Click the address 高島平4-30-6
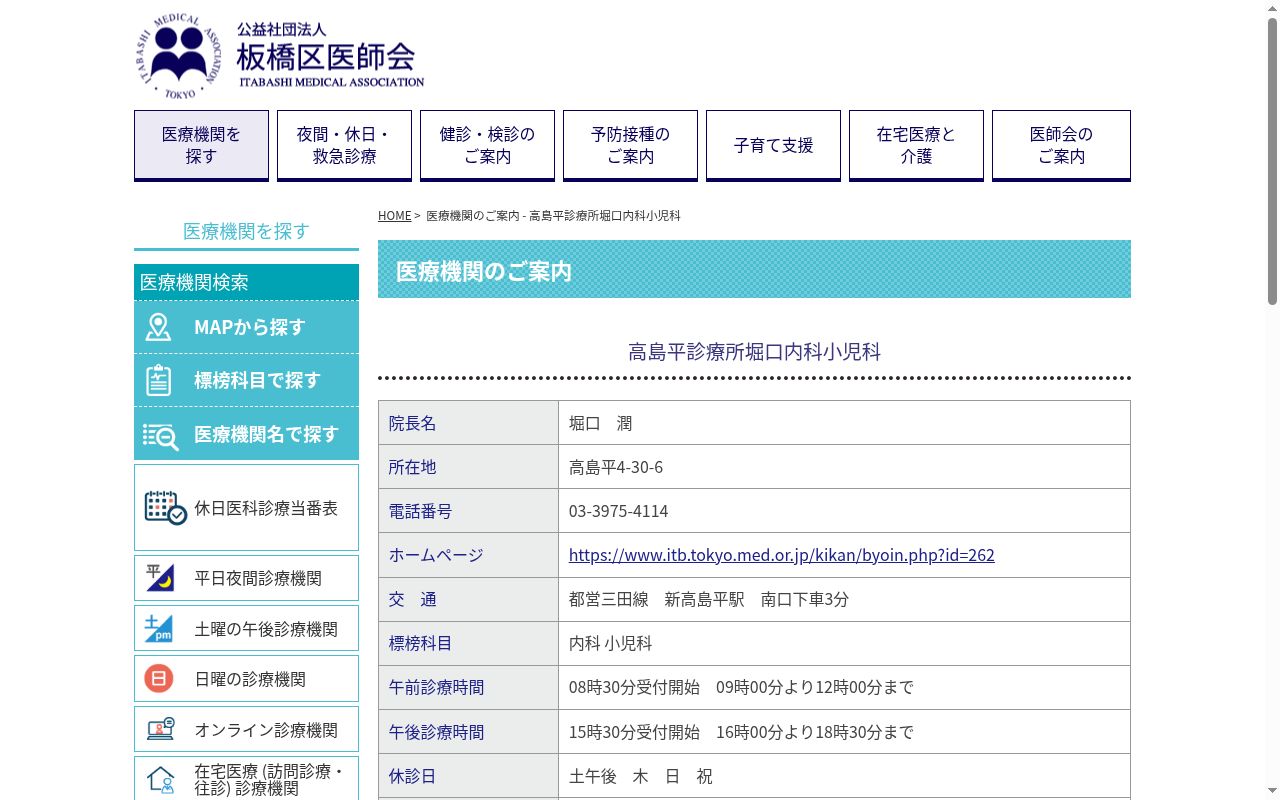The image size is (1280, 800). [x=616, y=467]
